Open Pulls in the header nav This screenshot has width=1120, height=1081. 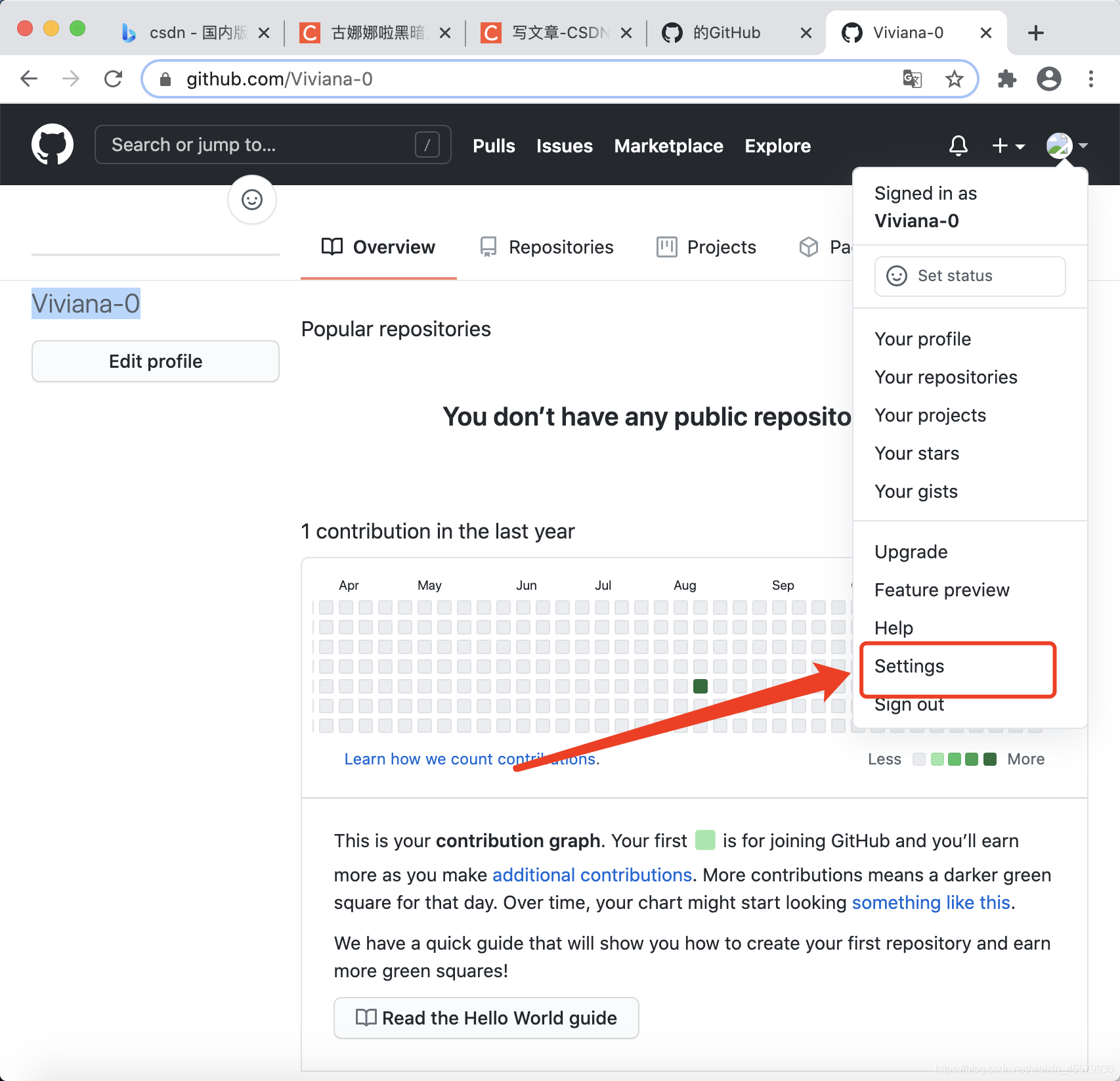point(494,146)
